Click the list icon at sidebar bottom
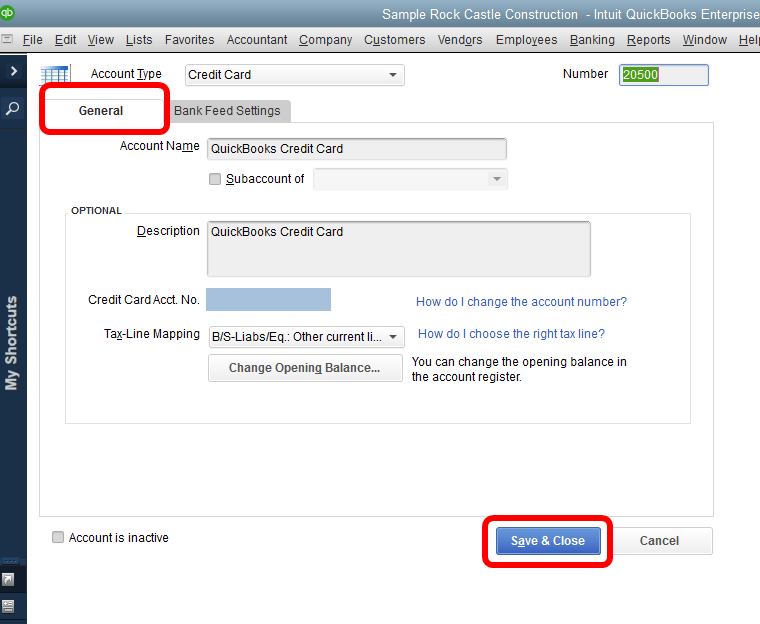 [x=8, y=606]
